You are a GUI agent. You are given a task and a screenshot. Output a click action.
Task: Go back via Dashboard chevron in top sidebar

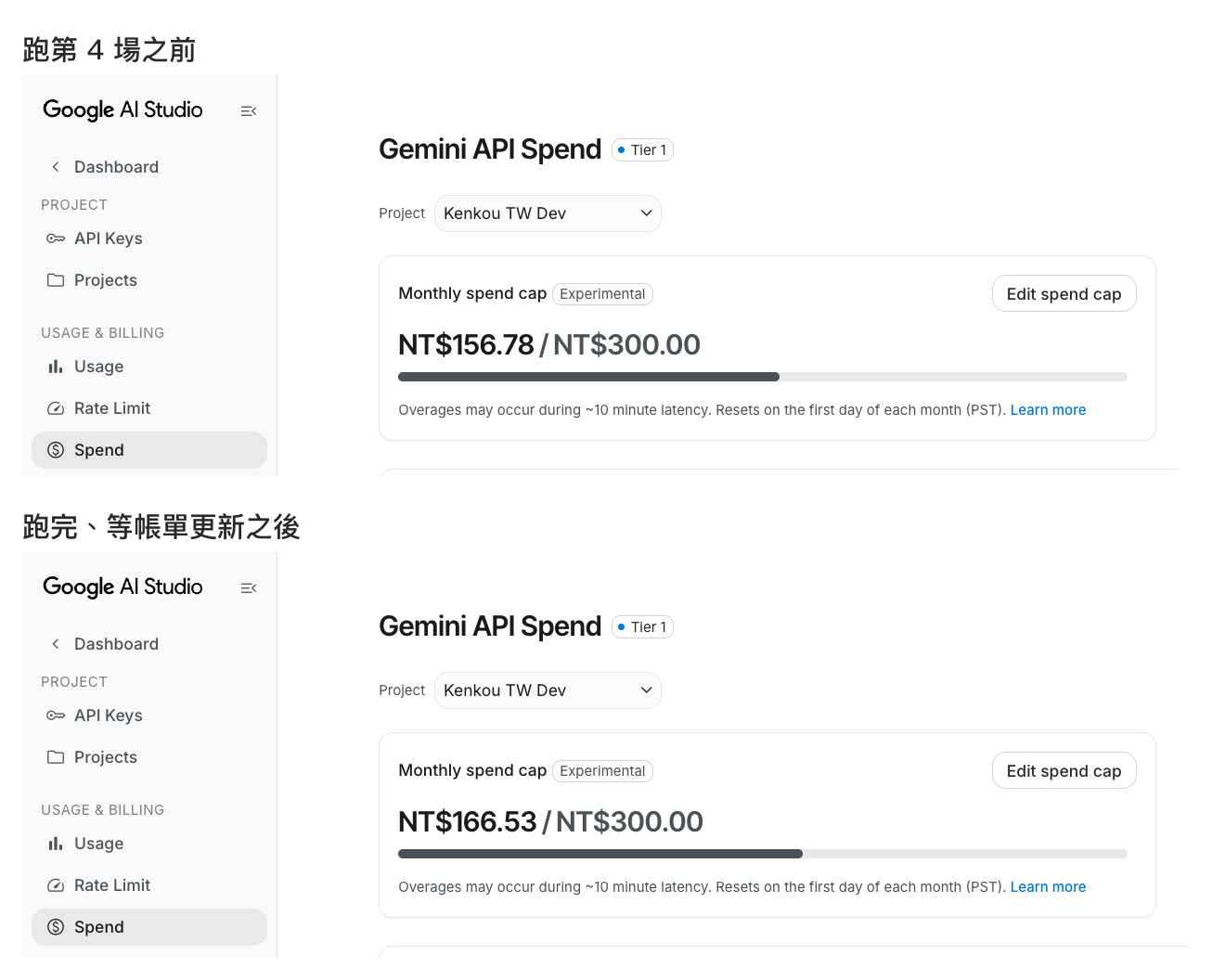tap(56, 167)
